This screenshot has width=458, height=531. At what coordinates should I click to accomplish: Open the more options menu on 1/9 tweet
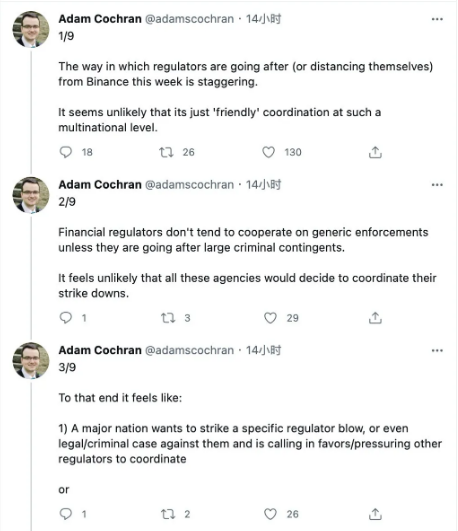click(437, 19)
